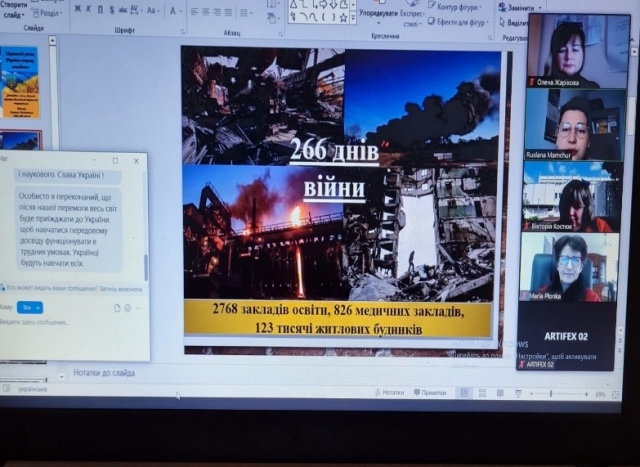
Task: Toggle Нотатки in status bar
Action: (x=389, y=392)
